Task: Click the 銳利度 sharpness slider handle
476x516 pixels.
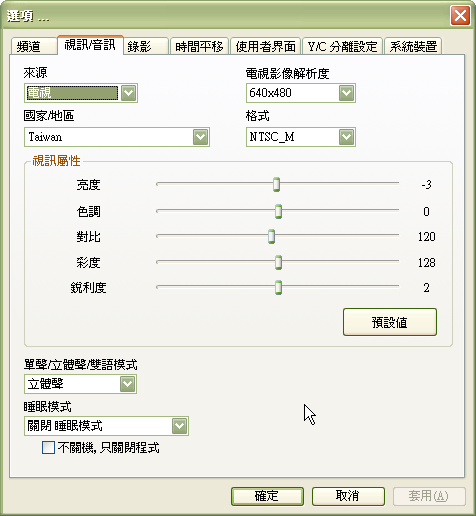Action: (x=278, y=287)
